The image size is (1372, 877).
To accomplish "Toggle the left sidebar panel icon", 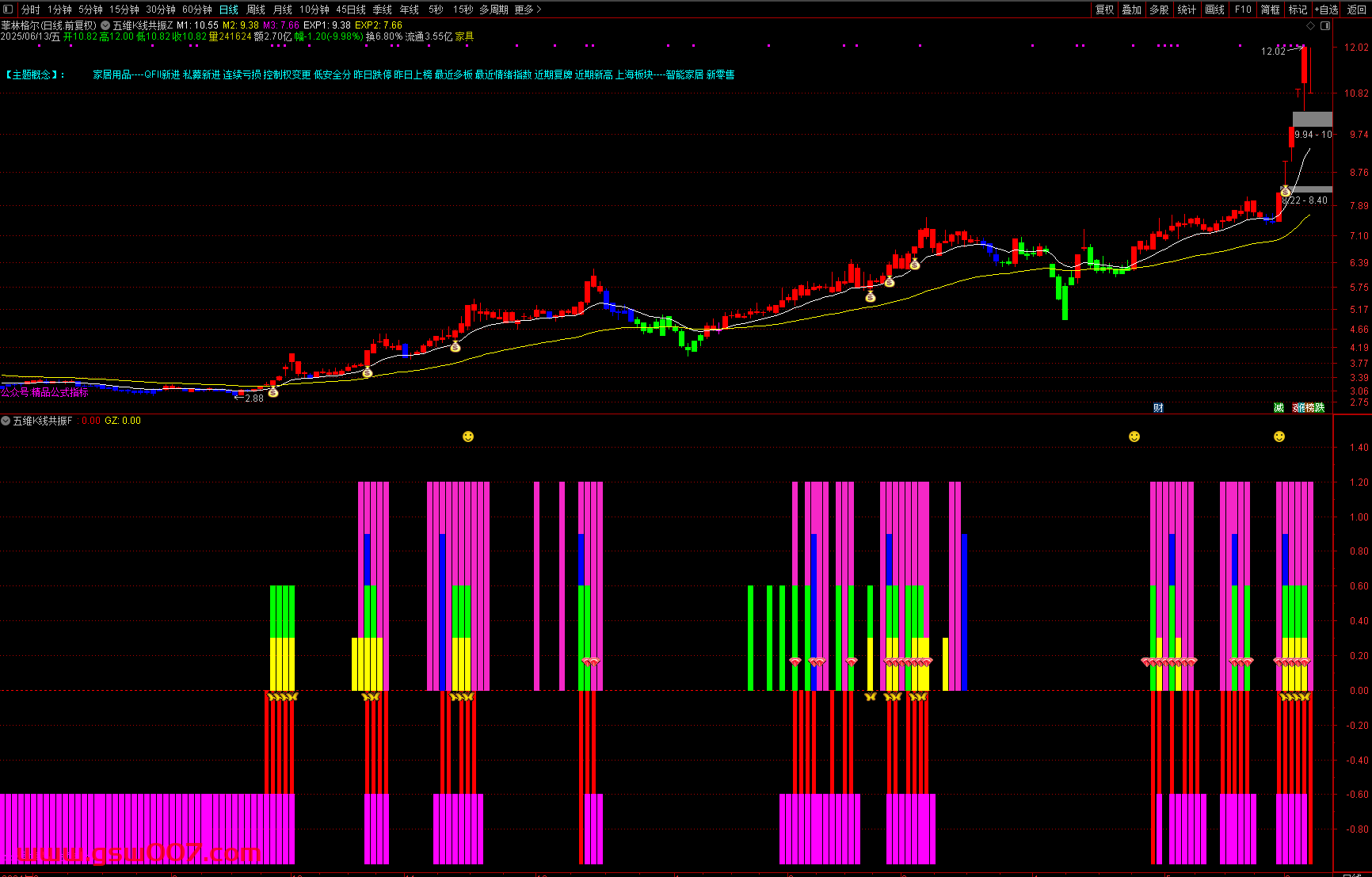I will (8, 10).
